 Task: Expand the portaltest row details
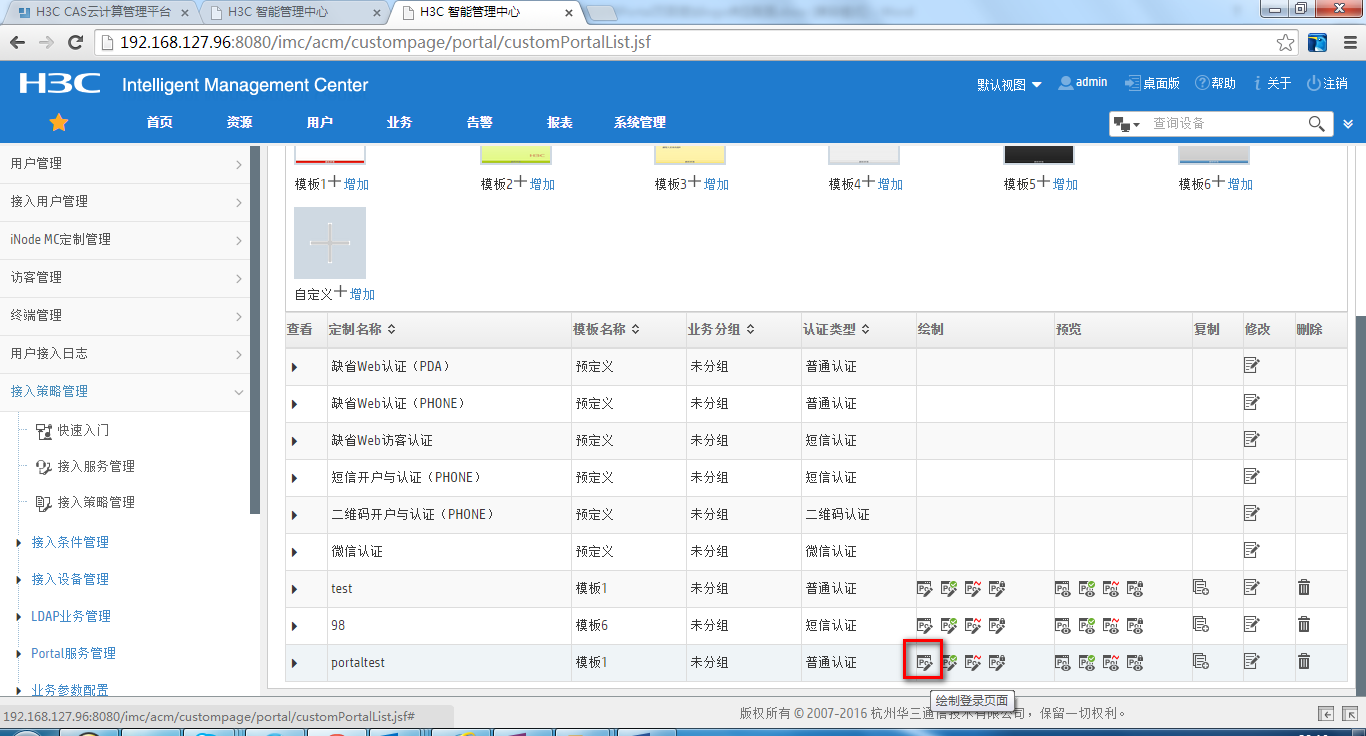pos(294,663)
